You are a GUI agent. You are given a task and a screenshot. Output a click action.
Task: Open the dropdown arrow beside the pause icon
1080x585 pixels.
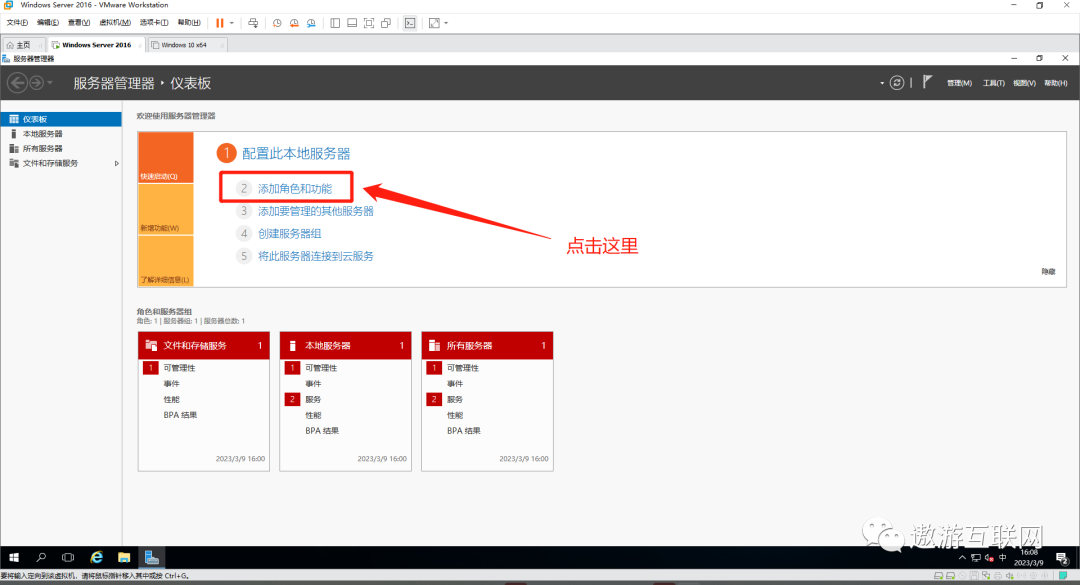coord(231,23)
